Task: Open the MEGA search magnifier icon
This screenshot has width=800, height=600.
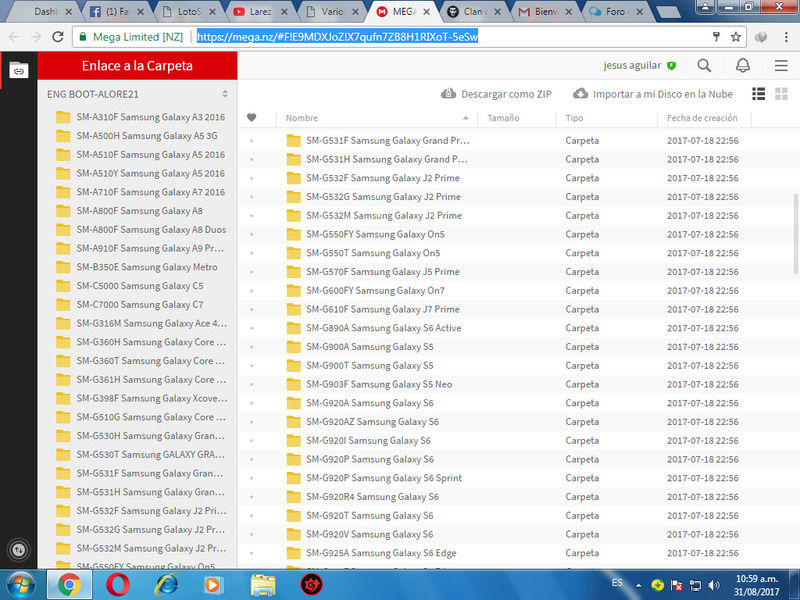Action: coord(704,65)
